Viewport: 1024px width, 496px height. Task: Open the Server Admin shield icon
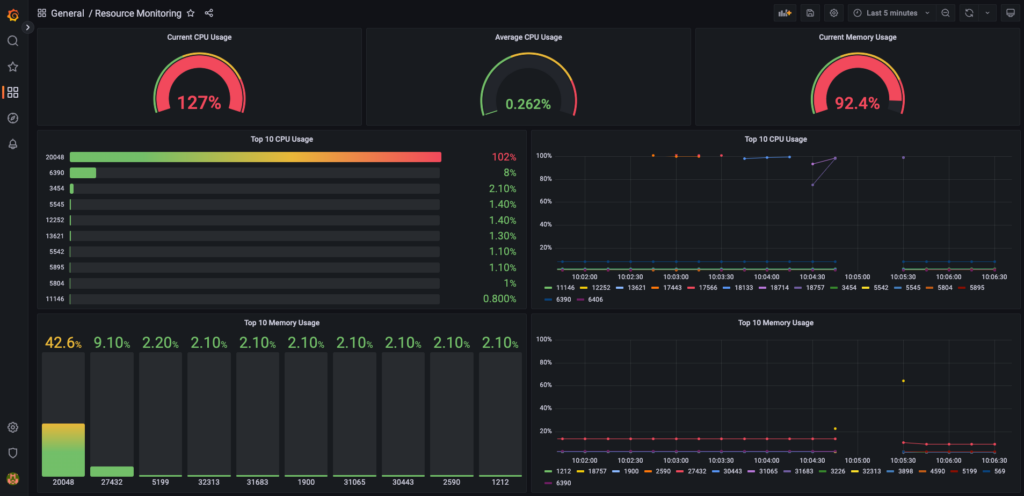point(12,452)
